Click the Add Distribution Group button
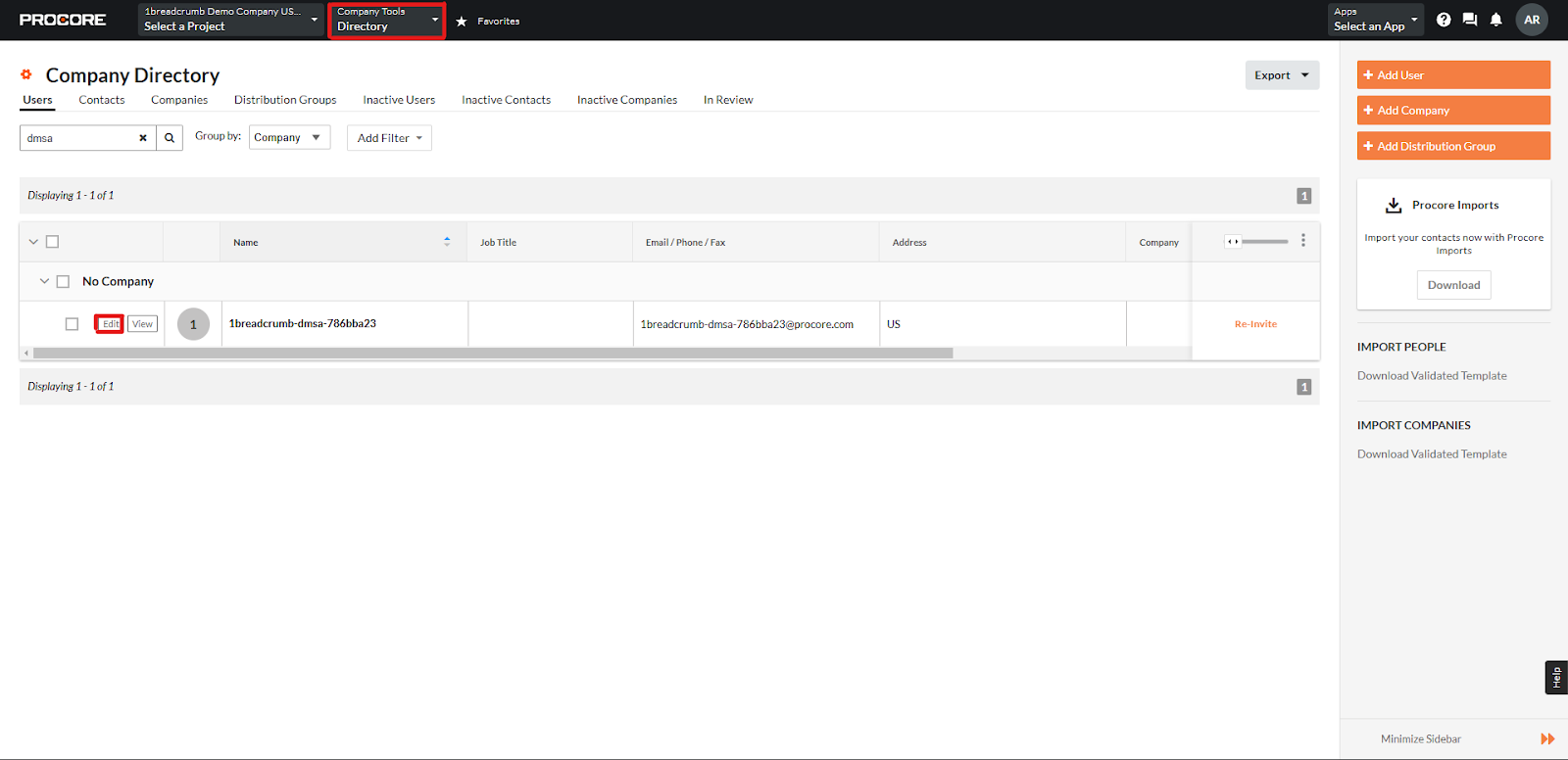The image size is (1568, 760). [1453, 146]
